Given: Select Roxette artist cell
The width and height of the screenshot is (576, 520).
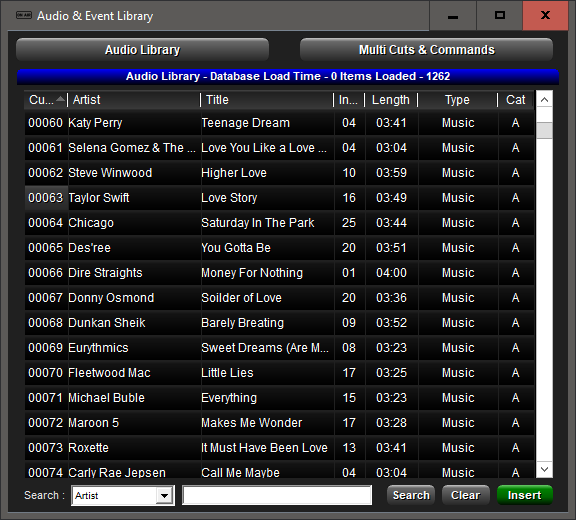Looking at the screenshot, I should [x=134, y=447].
